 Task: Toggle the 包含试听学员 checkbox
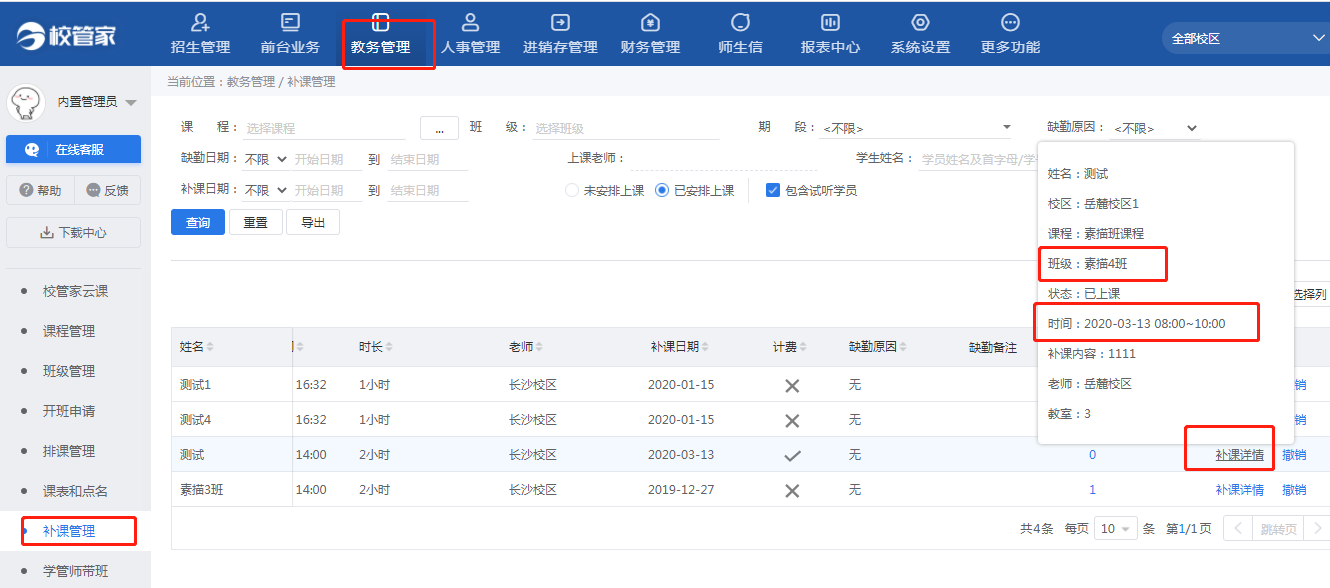tap(772, 190)
